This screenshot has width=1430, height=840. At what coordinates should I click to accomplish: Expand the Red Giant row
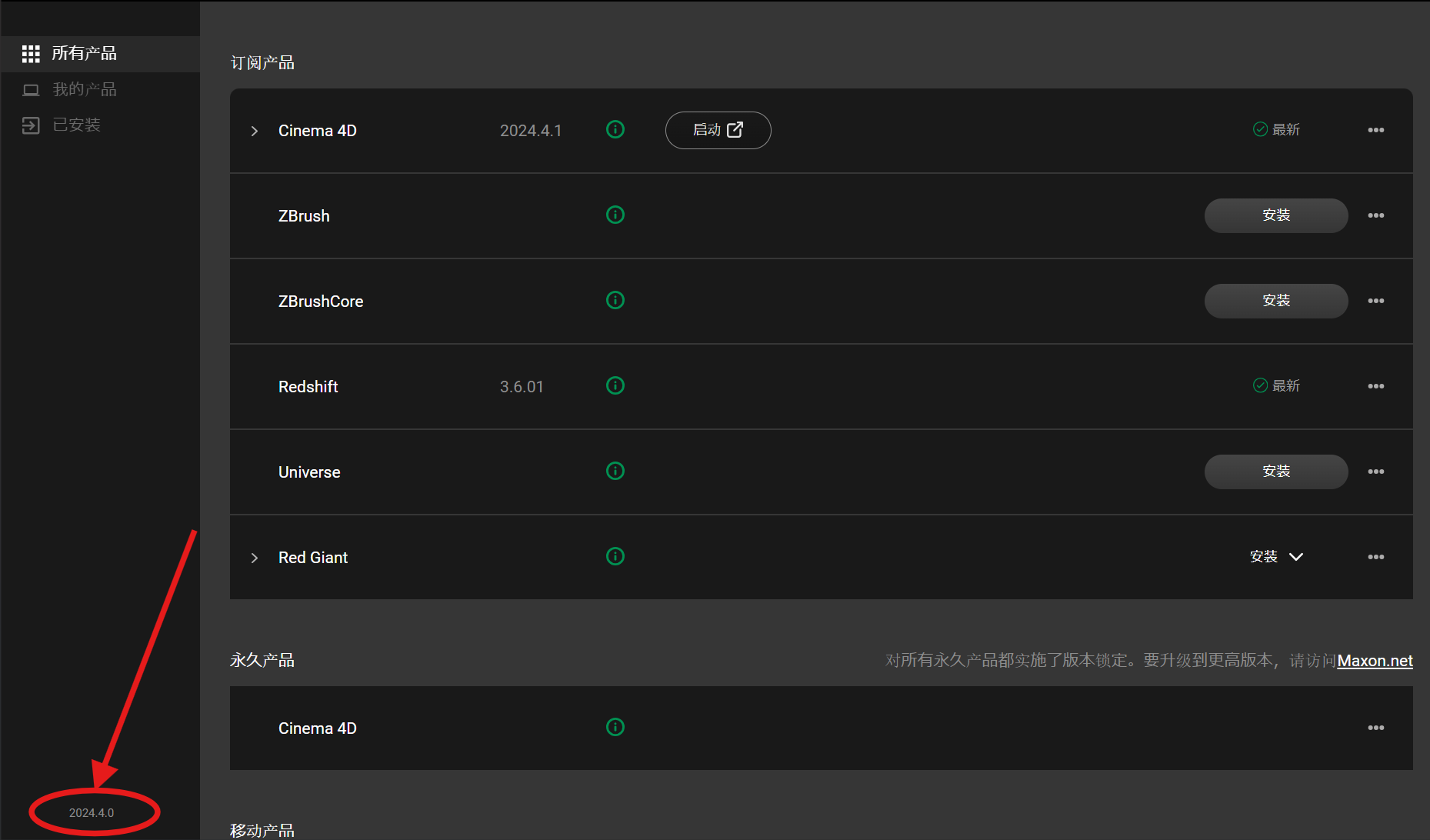coord(255,558)
